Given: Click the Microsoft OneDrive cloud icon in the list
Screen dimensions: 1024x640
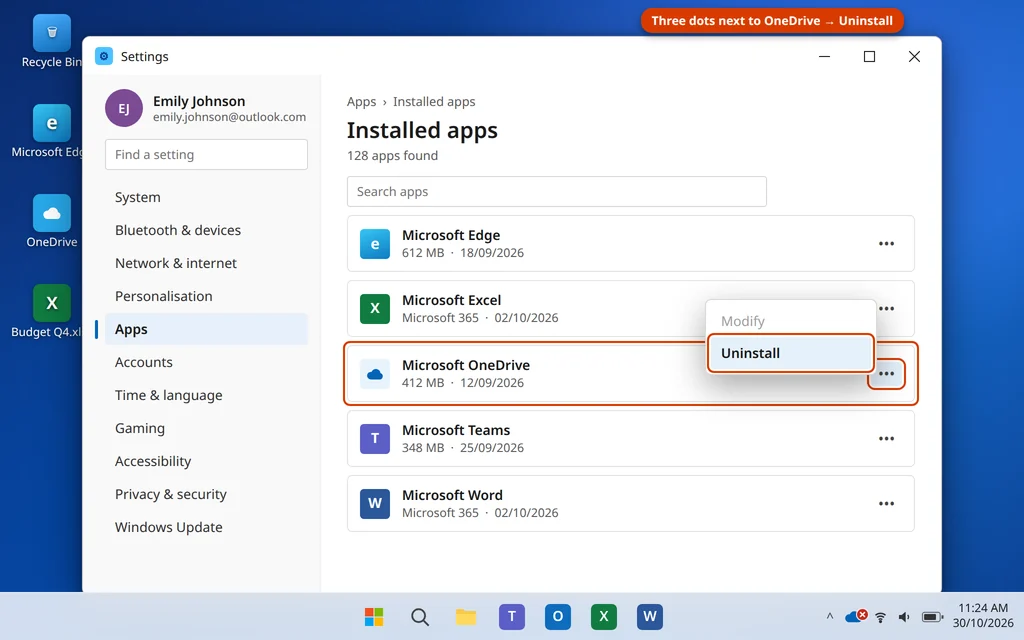Looking at the screenshot, I should [375, 374].
